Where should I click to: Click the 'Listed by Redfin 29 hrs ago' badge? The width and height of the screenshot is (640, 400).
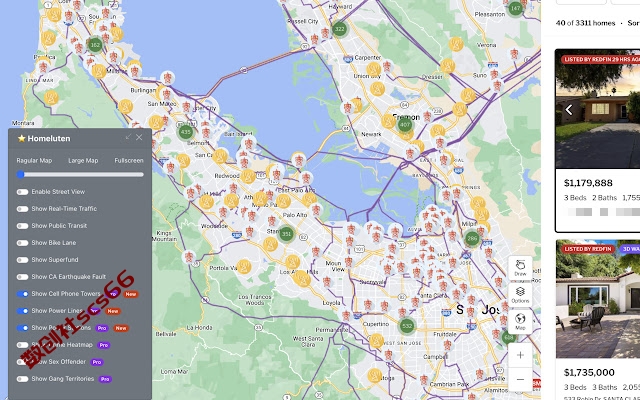(600, 60)
